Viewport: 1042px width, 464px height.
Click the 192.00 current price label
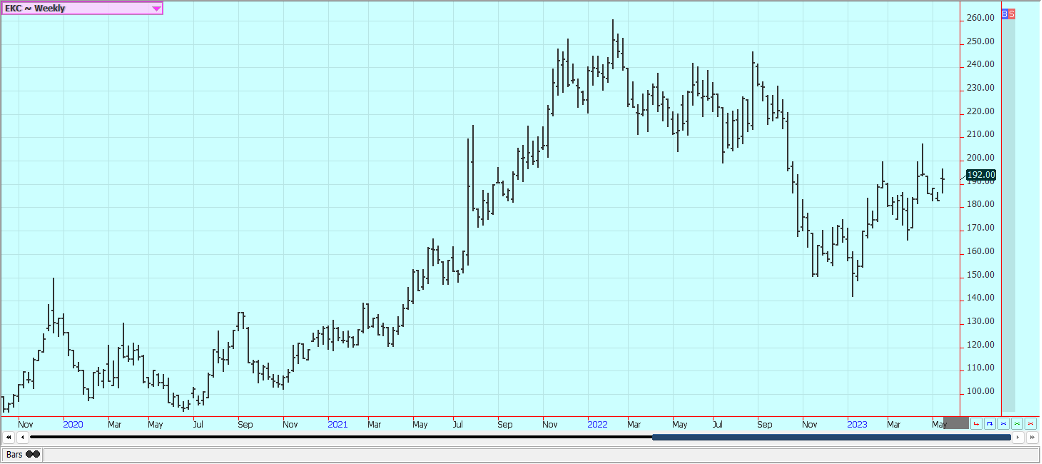[980, 174]
